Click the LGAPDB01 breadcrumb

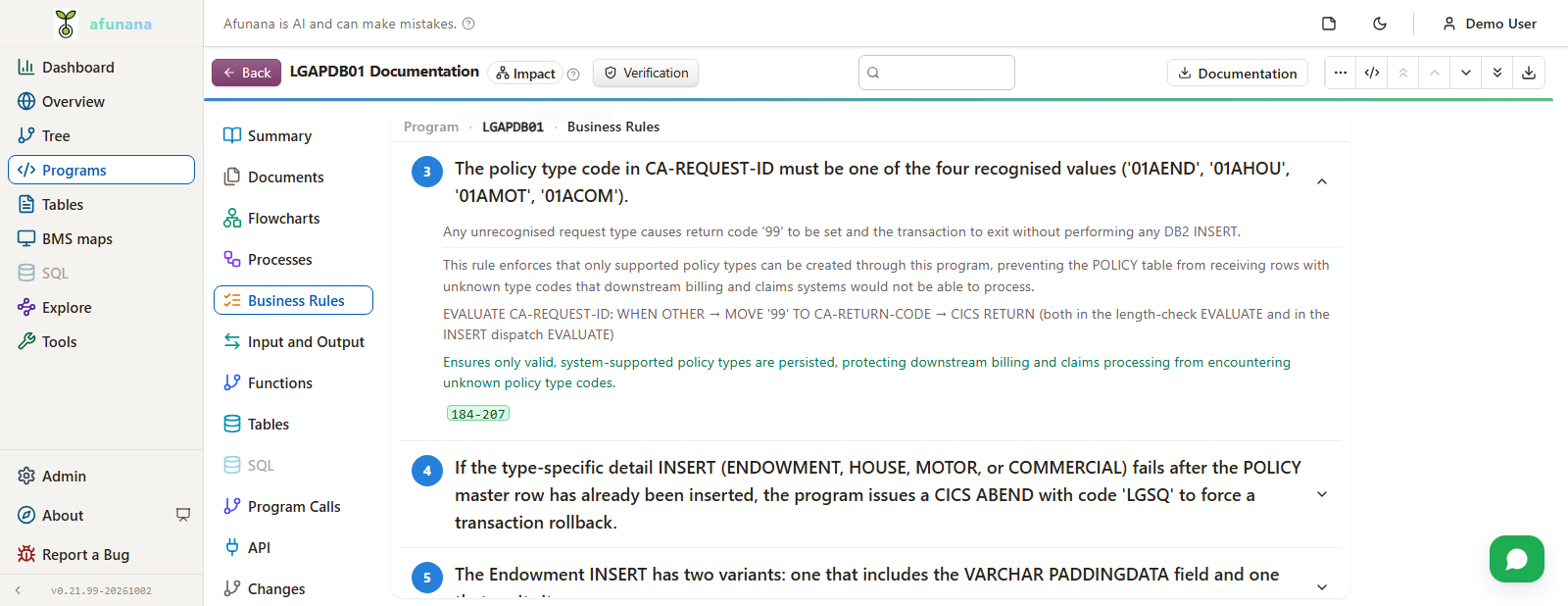(x=513, y=126)
